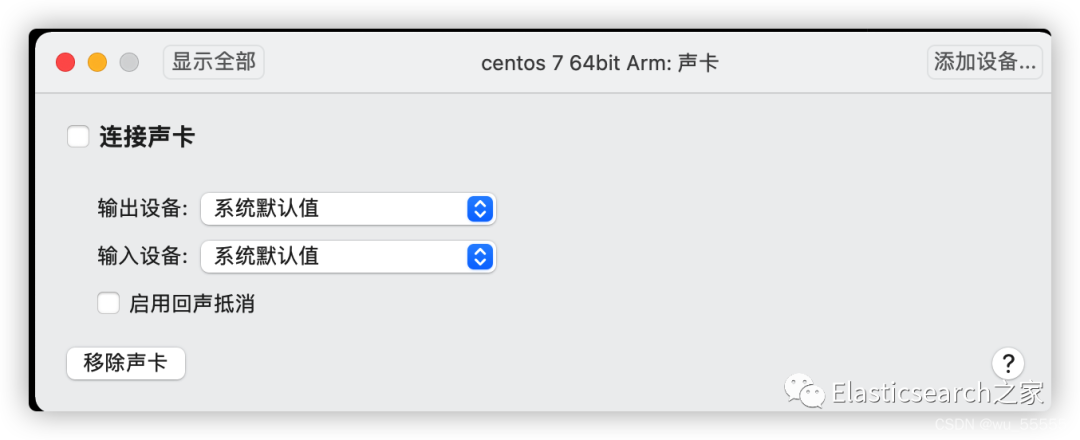The image size is (1080, 440).
Task: Click the gray zoom window button
Action: [x=129, y=62]
